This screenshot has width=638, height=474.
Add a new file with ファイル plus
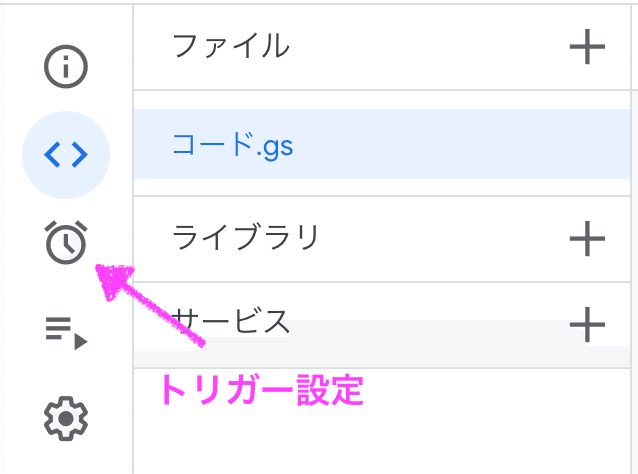(587, 46)
